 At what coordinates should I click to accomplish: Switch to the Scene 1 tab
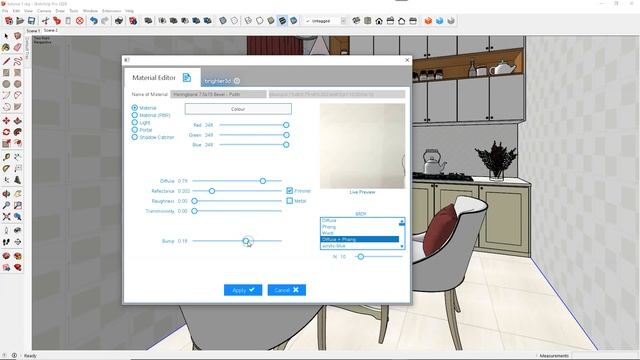[x=33, y=31]
